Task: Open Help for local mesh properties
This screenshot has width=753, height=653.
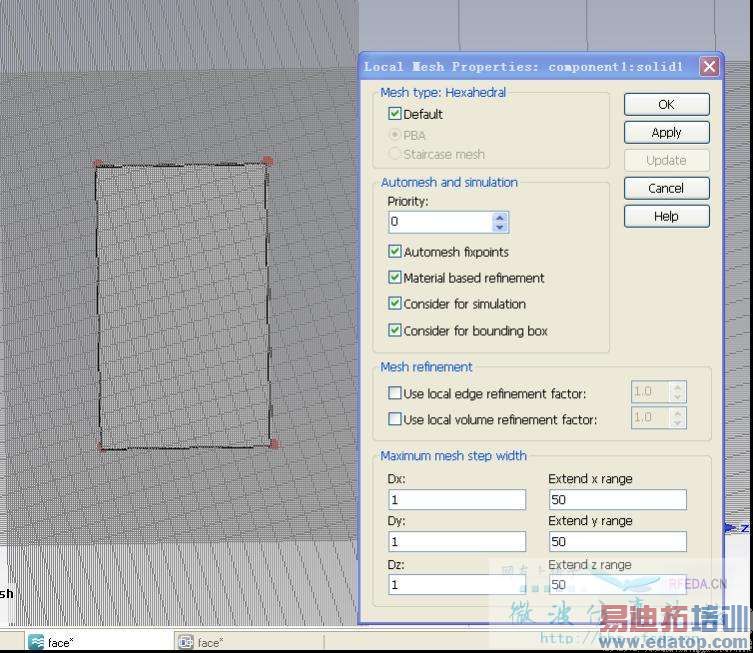Action: coord(667,216)
